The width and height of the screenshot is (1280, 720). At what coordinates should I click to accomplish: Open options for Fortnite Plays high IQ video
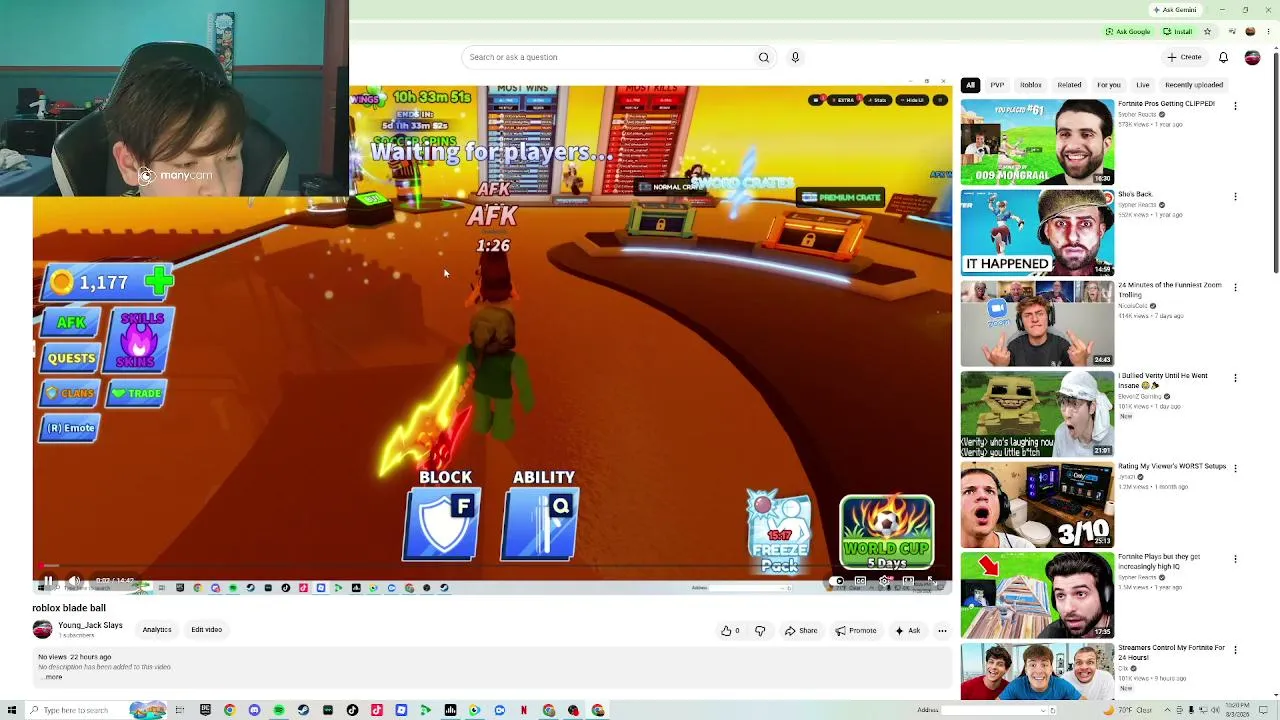(1235, 559)
